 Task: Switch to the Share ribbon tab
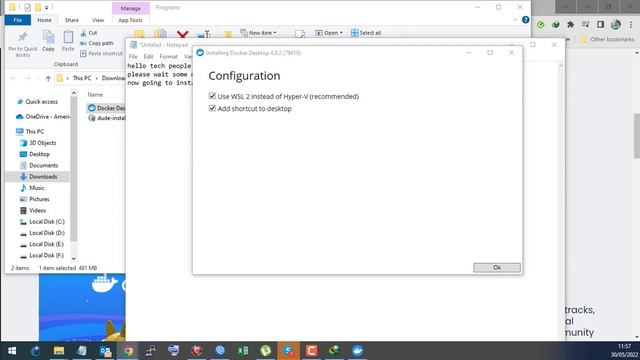71,20
